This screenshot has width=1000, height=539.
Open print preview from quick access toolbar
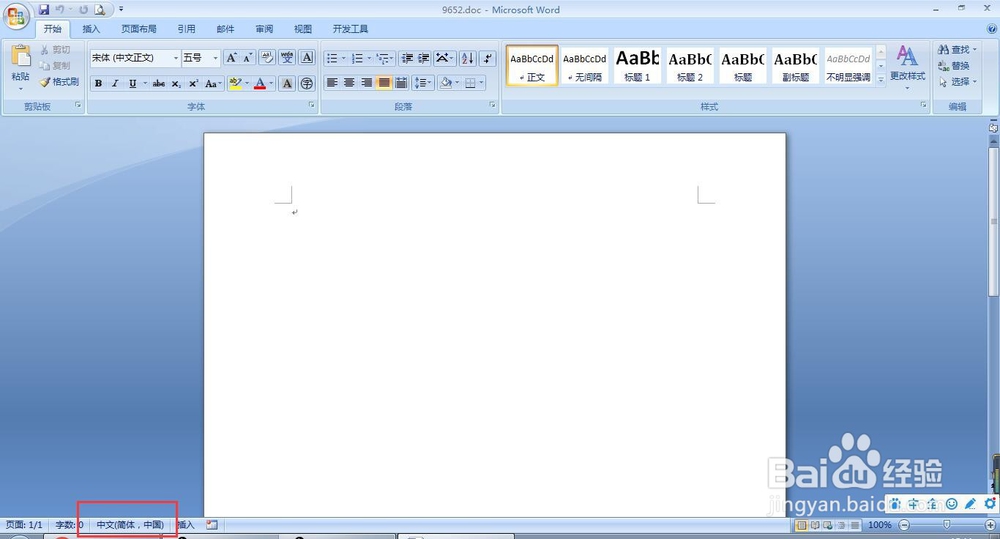pos(99,10)
